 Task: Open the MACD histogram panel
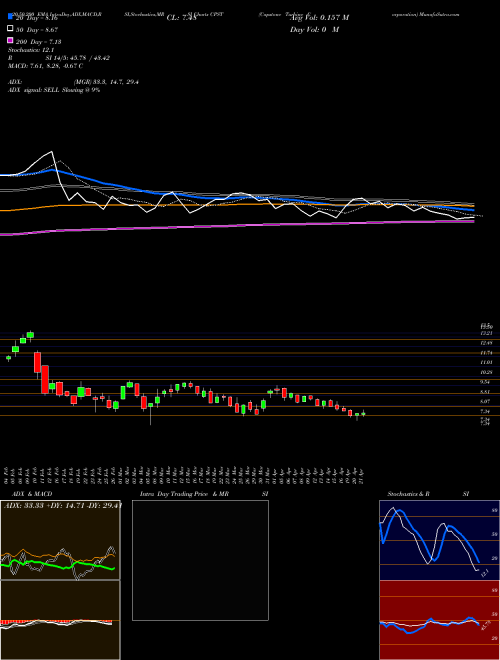pos(60,620)
